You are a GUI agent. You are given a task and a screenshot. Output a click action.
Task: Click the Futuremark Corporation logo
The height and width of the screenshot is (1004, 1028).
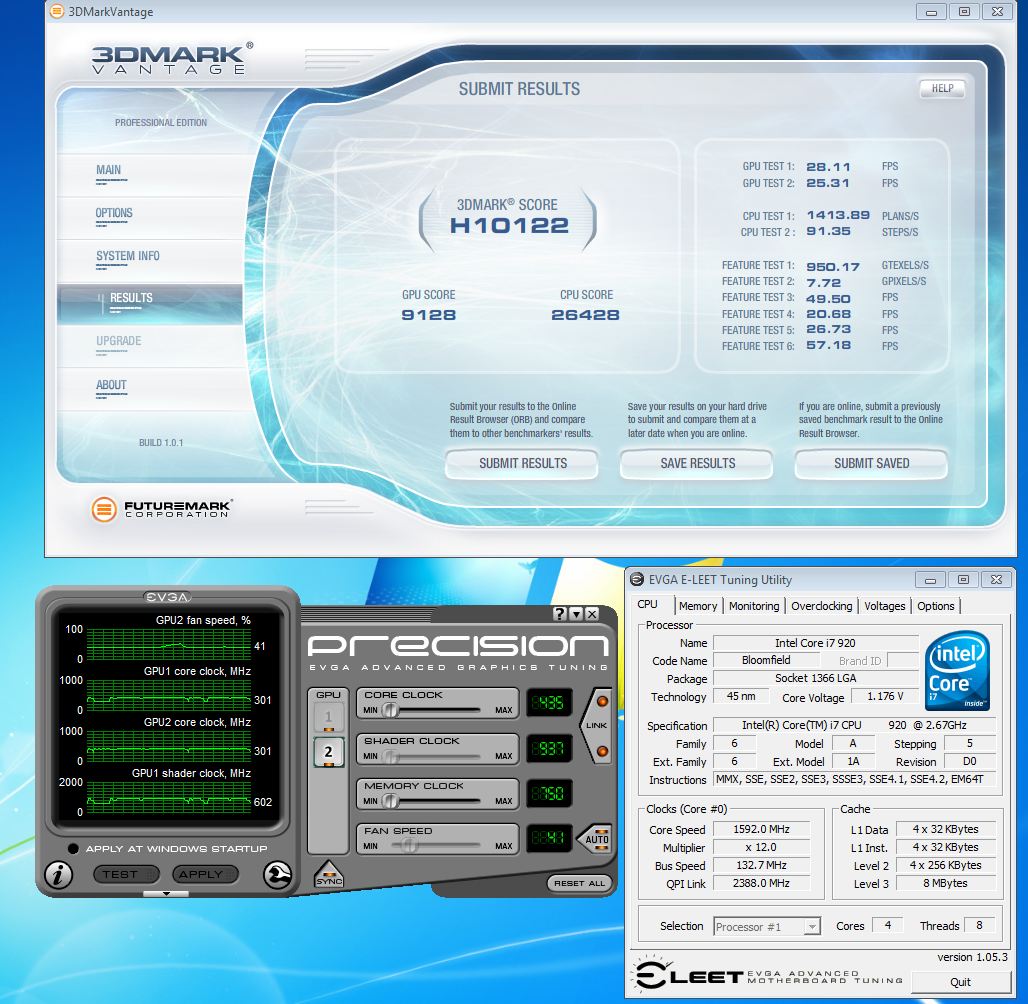click(x=161, y=509)
